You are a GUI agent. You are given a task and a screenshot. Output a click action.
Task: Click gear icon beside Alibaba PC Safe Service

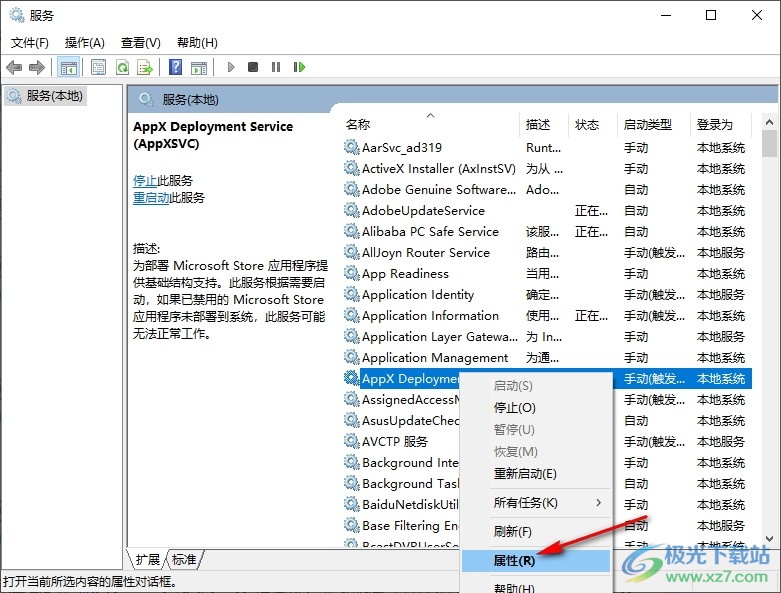coord(352,231)
